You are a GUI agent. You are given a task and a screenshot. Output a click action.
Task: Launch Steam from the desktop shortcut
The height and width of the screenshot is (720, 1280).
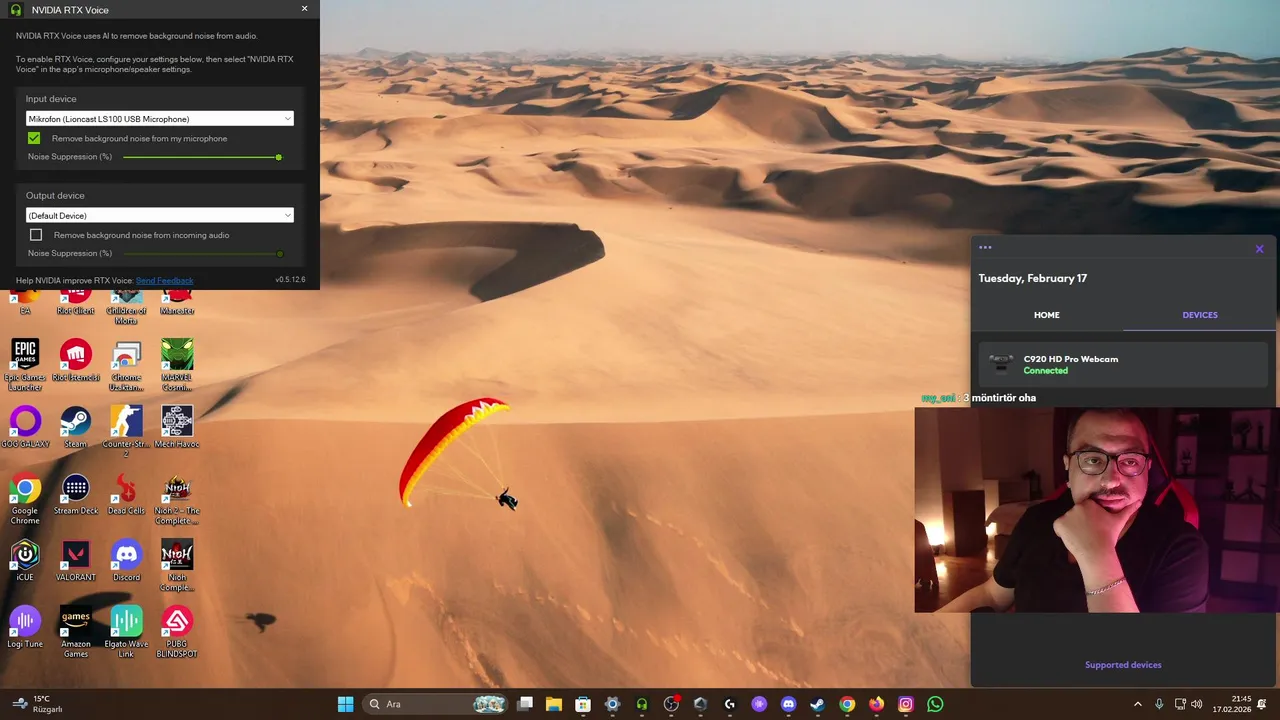[x=76, y=427]
